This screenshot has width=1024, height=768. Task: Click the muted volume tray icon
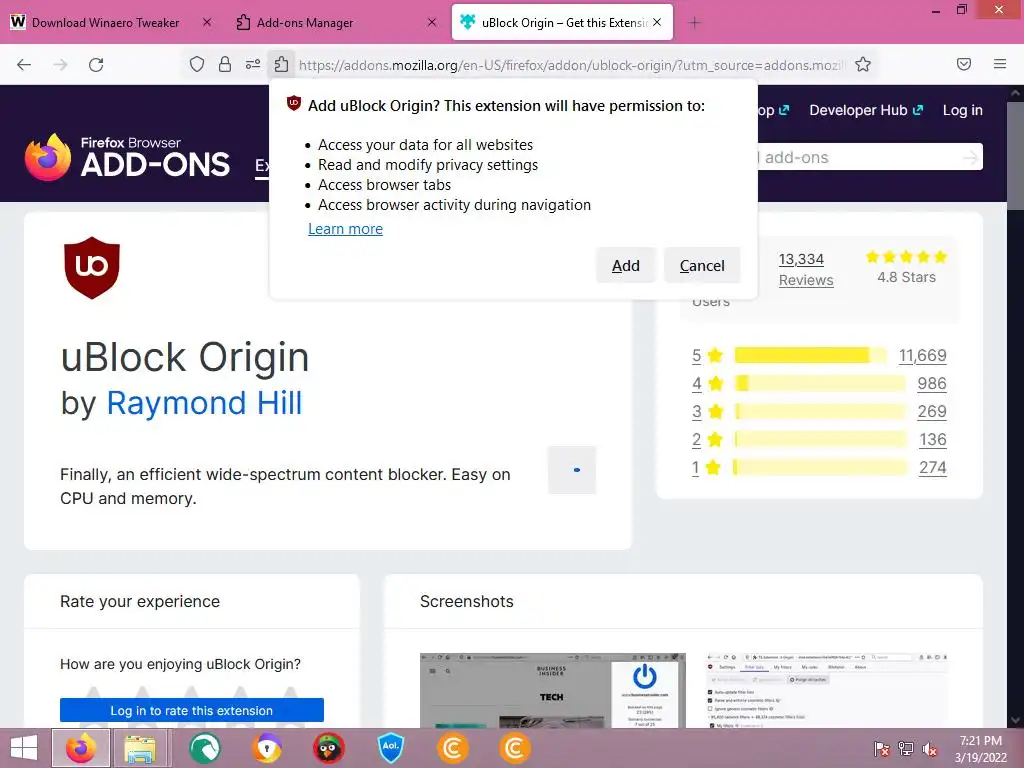[x=930, y=749]
